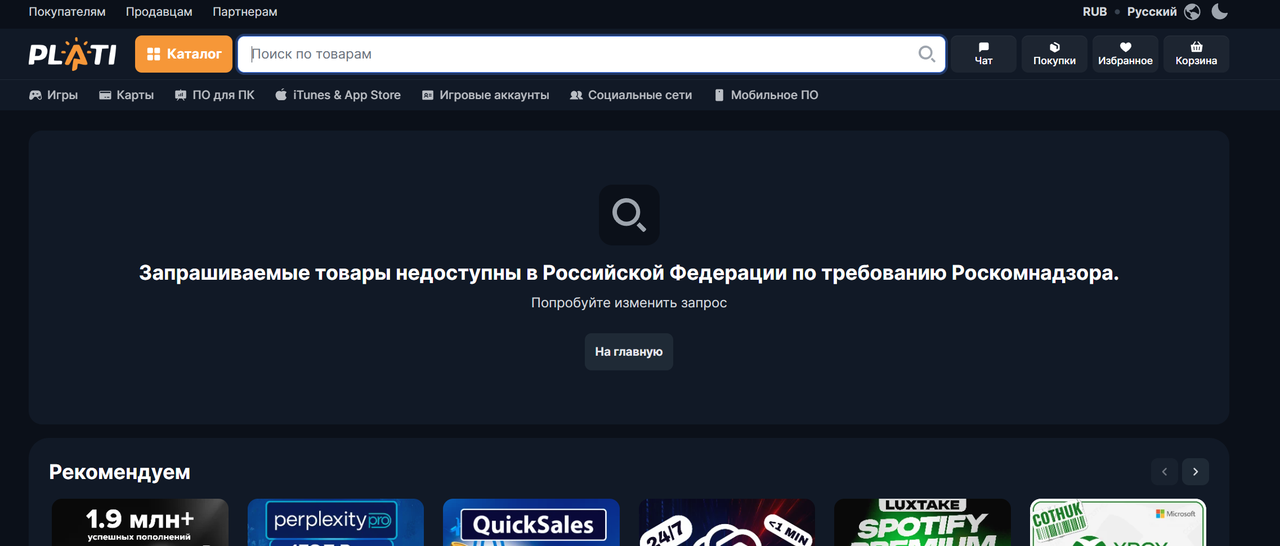1280x546 pixels.
Task: Open the Продавцам link
Action: click(x=159, y=12)
